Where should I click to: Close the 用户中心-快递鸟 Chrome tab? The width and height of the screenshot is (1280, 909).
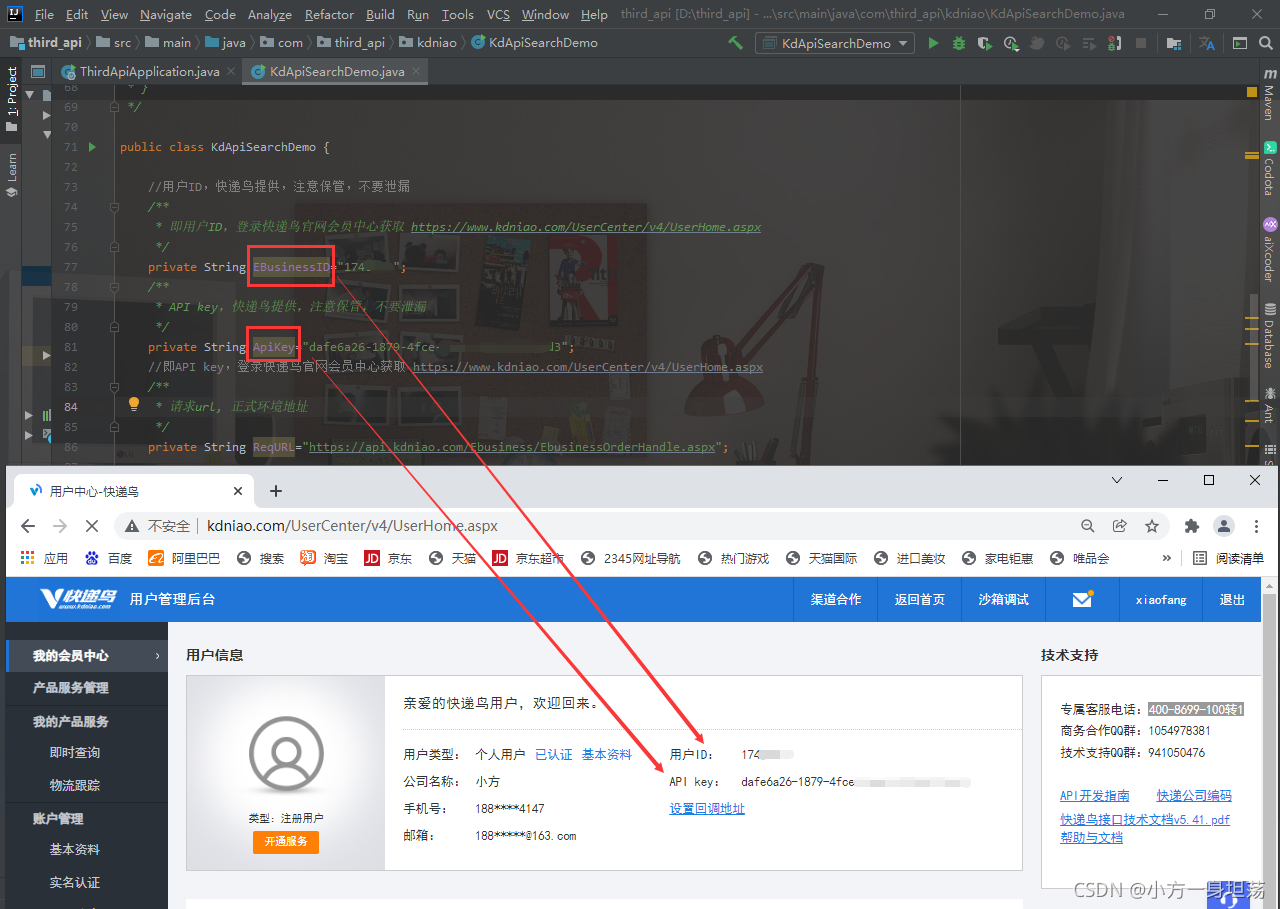pos(238,491)
